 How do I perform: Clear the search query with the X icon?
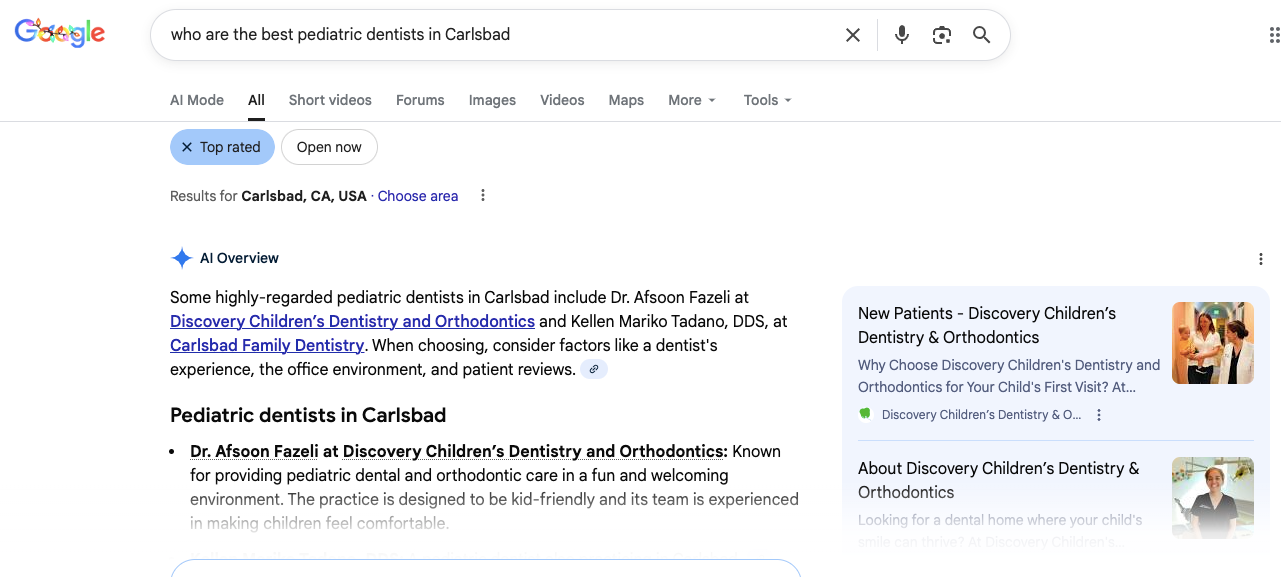[x=852, y=34]
